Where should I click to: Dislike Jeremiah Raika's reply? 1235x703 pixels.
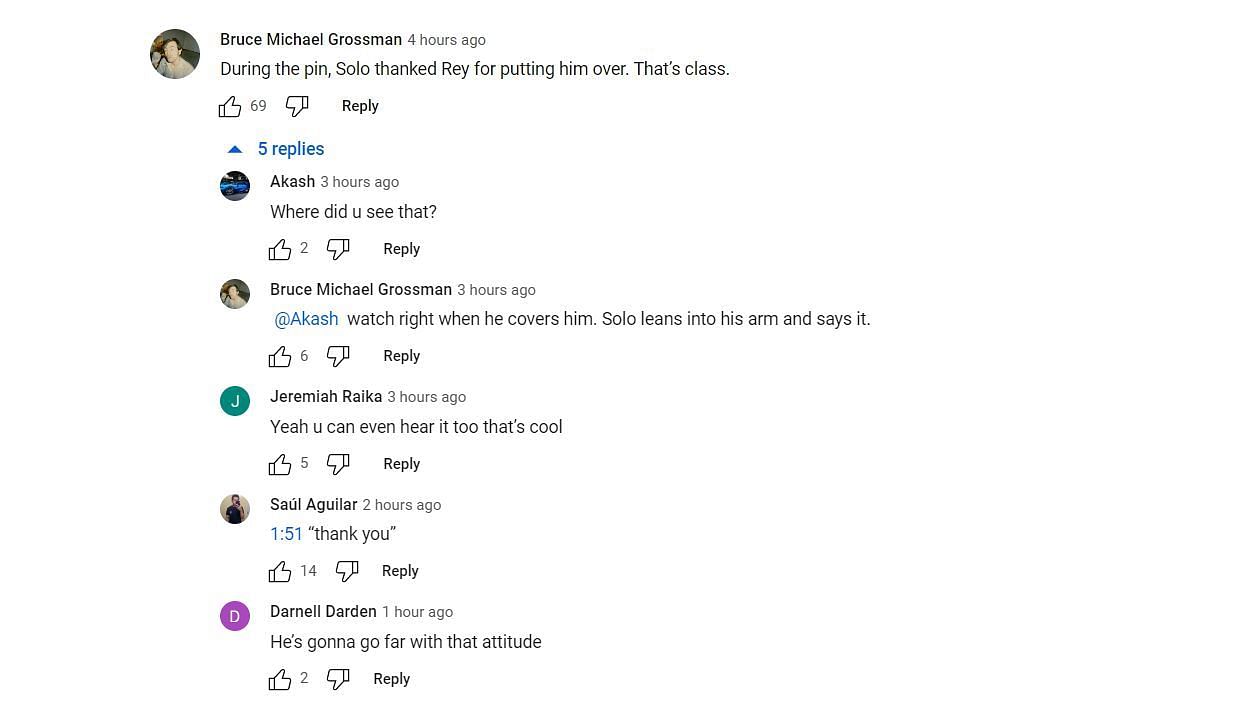tap(338, 464)
